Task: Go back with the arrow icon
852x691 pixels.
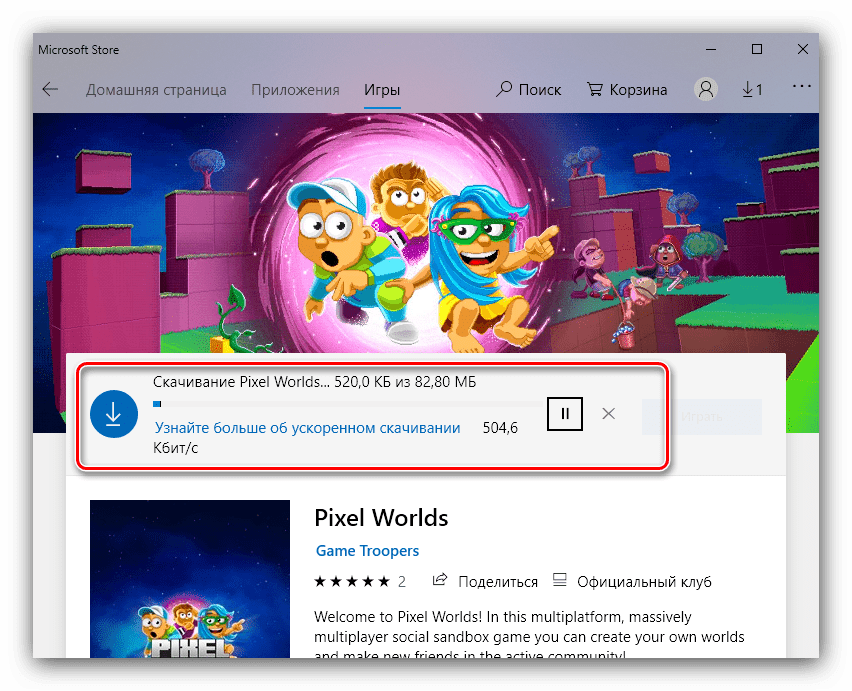Action: (x=50, y=89)
